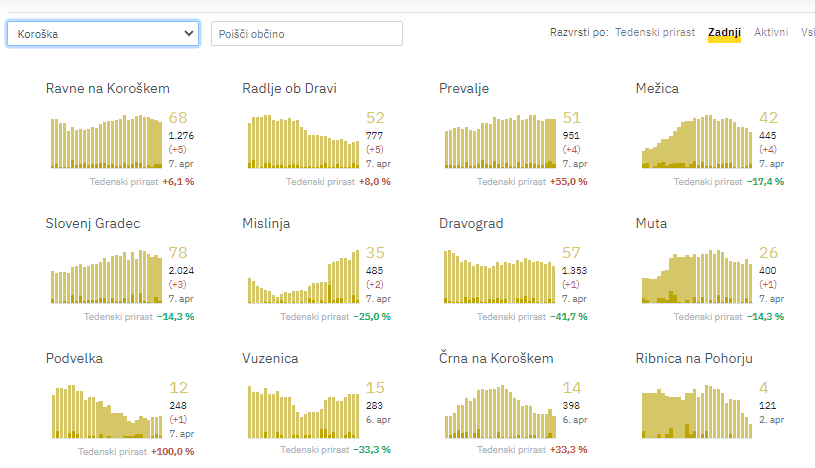
Task: Click the Vuzenica case chart
Action: (303, 411)
